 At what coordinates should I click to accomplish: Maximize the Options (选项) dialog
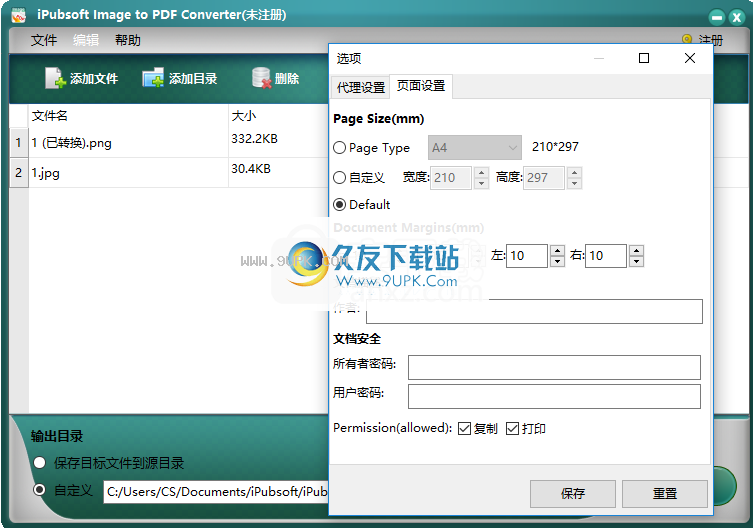[x=644, y=58]
